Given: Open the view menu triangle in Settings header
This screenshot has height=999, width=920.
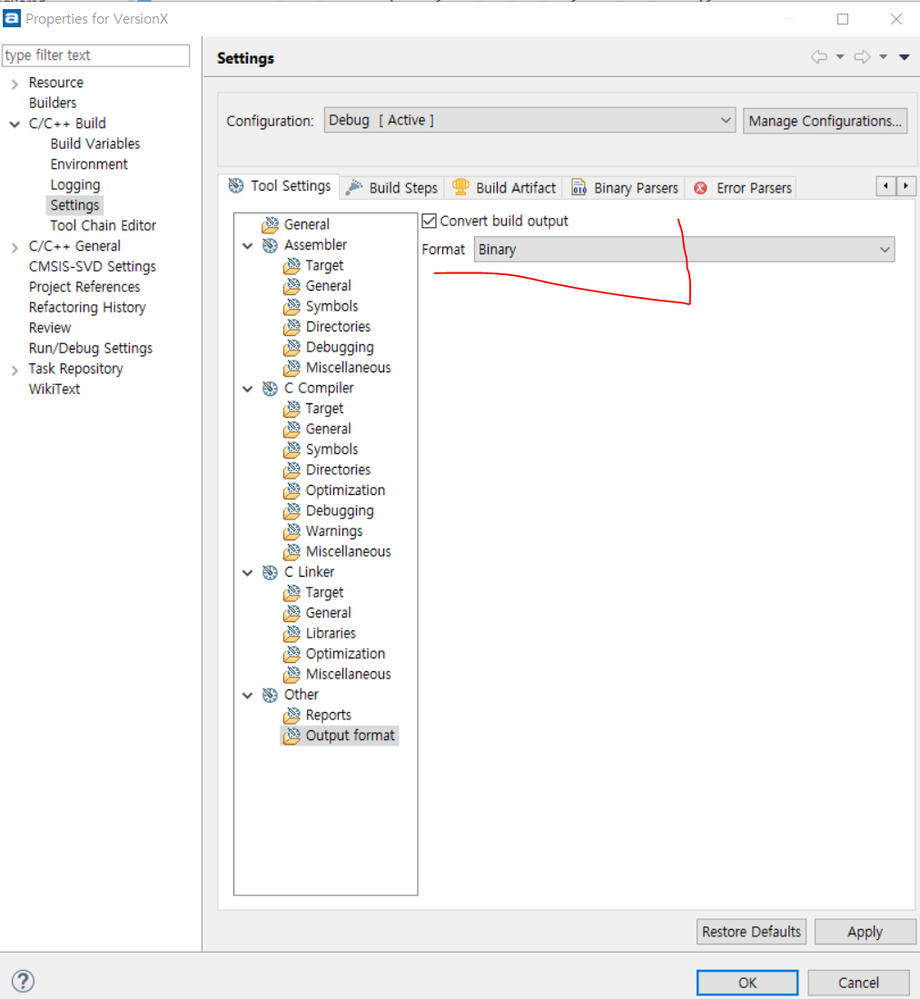Looking at the screenshot, I should tap(904, 57).
